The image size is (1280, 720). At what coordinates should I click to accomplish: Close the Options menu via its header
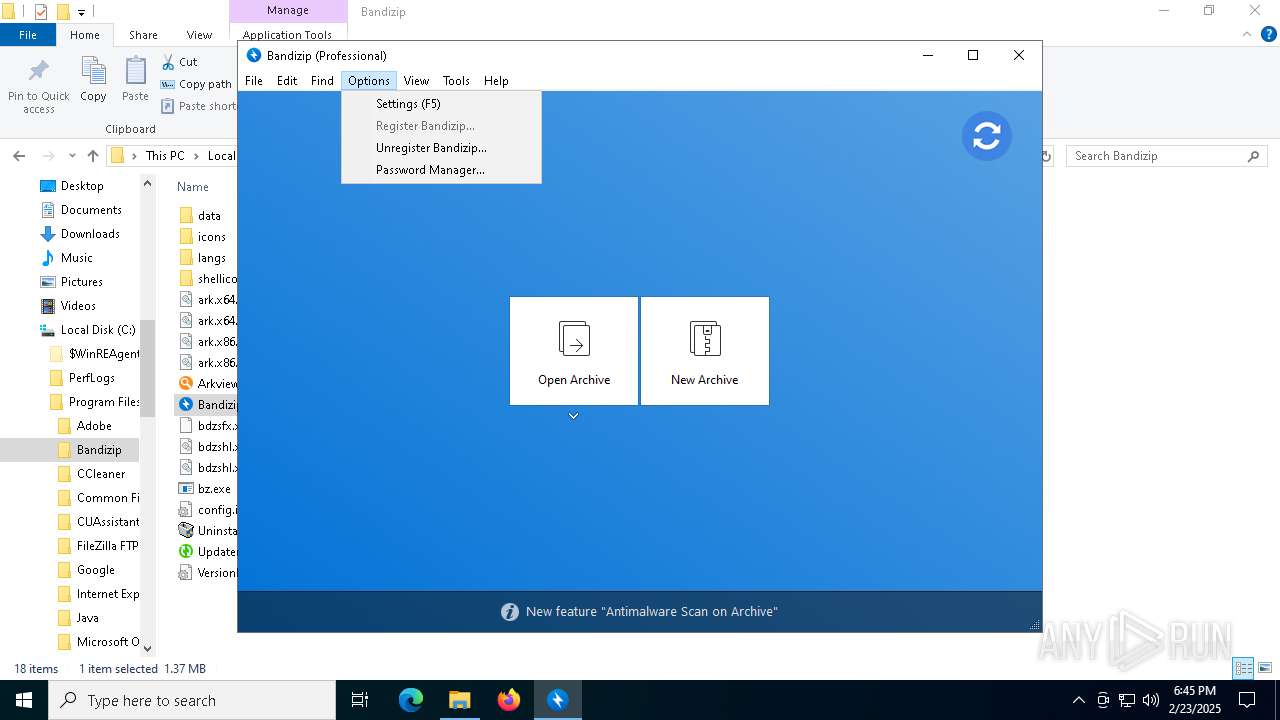click(x=369, y=81)
